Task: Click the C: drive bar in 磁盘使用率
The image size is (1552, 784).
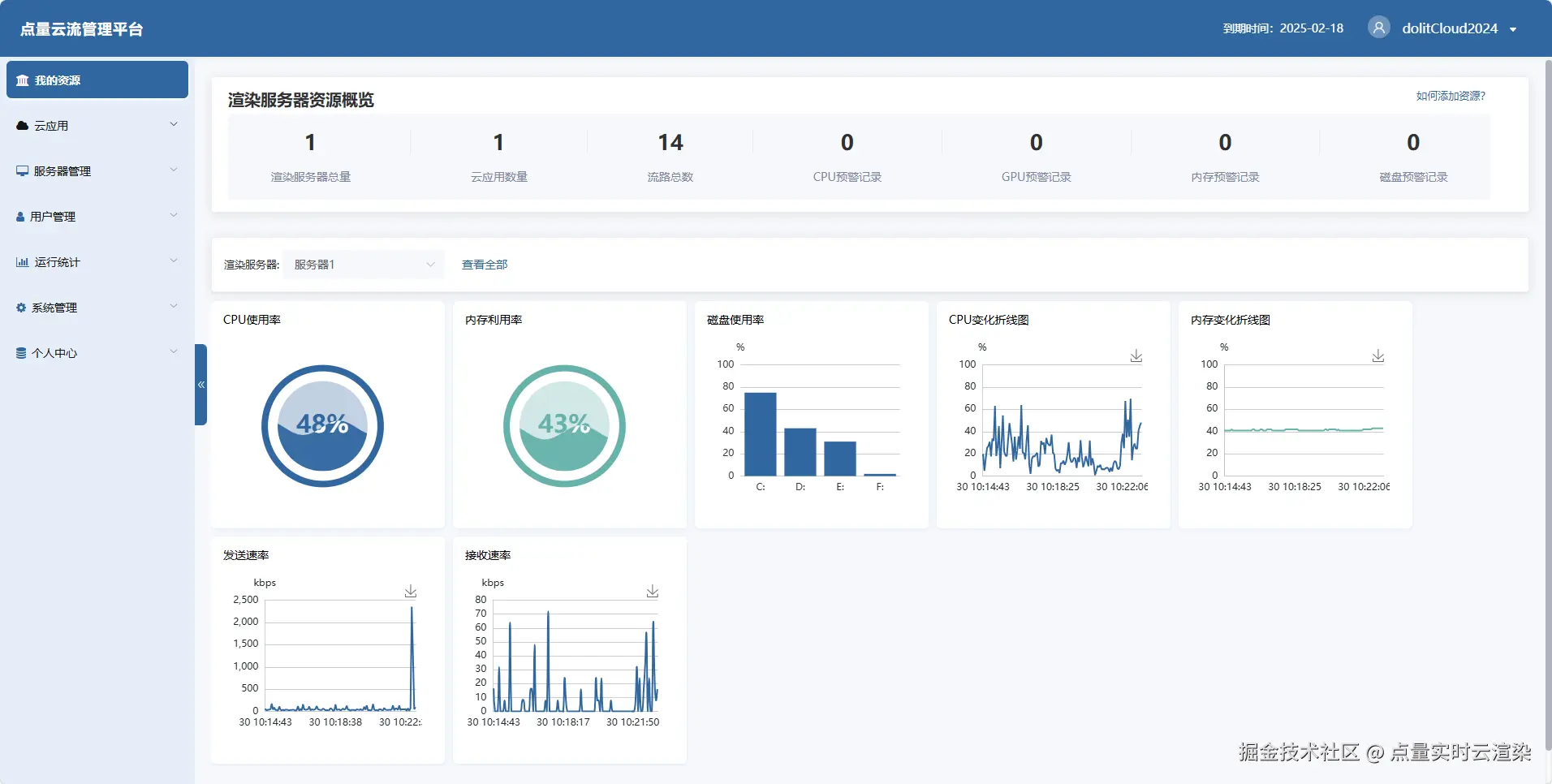Action: [761, 434]
